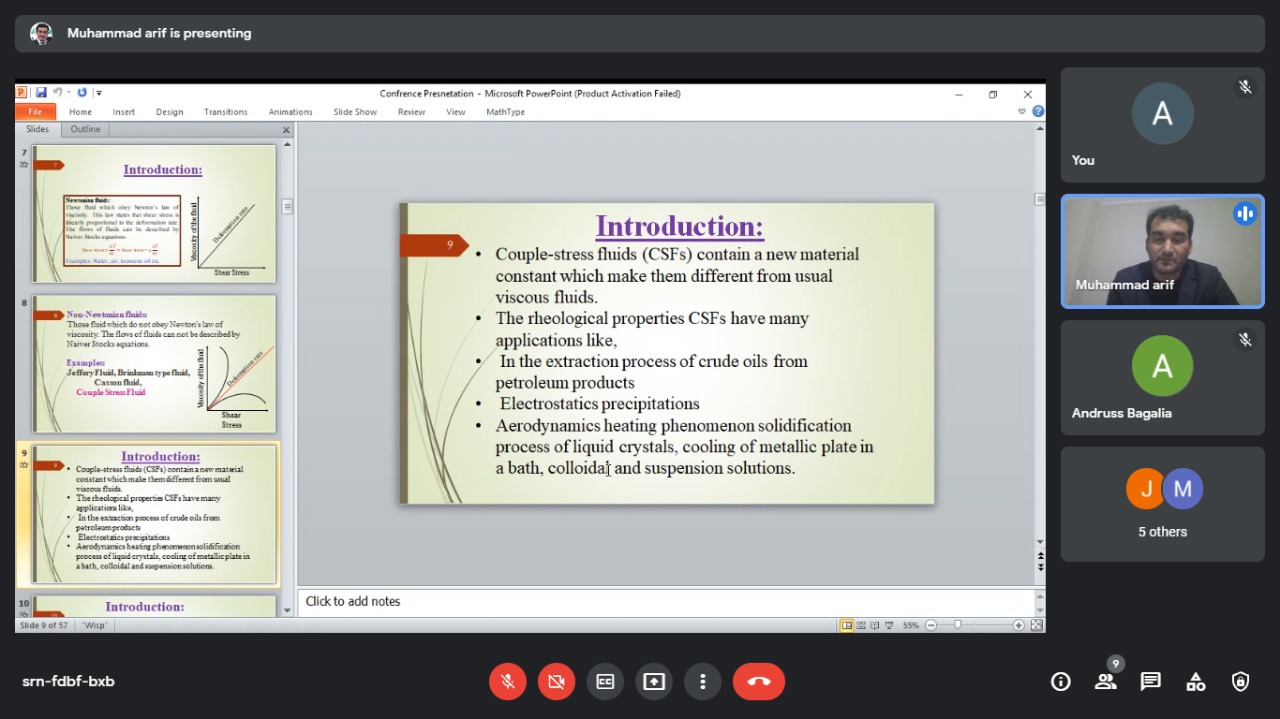Click the zoom out minus button
1280x719 pixels.
click(x=931, y=625)
